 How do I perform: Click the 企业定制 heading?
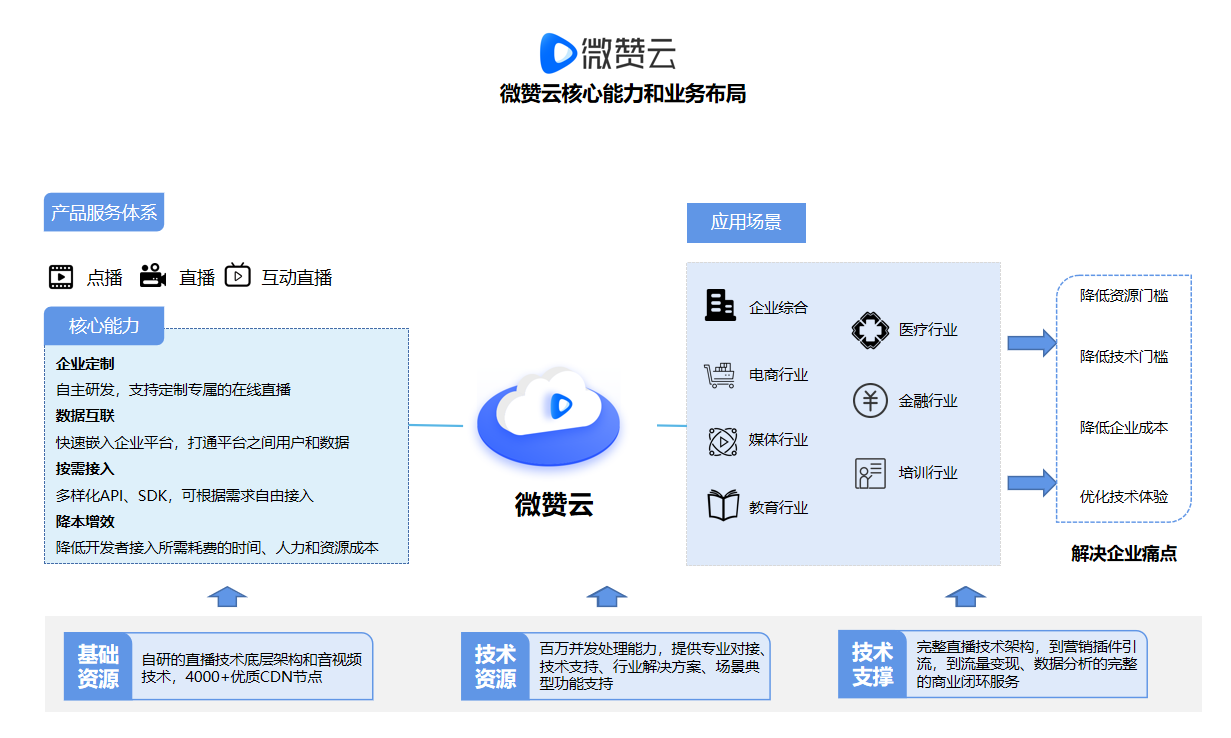point(85,364)
